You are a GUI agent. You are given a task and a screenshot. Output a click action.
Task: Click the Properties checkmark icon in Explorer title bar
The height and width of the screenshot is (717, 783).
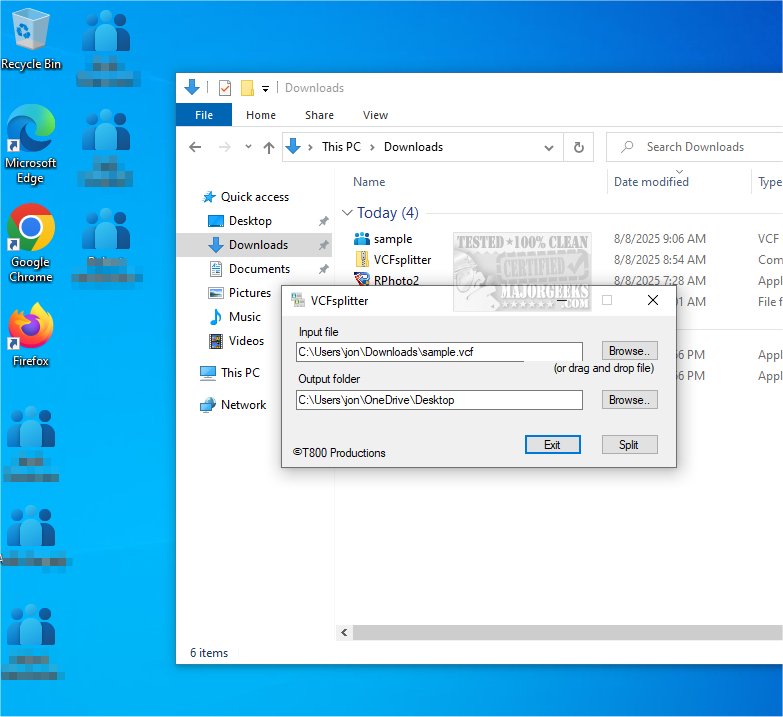(x=225, y=88)
